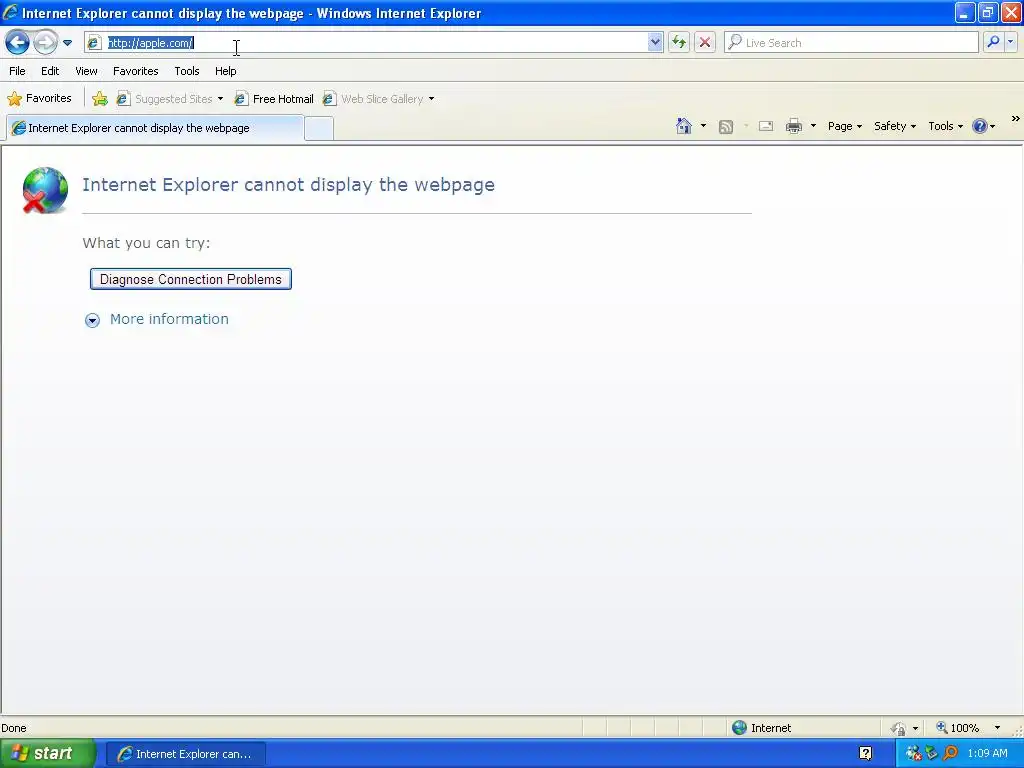Viewport: 1024px width, 768px height.
Task: Click the Print icon
Action: click(793, 127)
